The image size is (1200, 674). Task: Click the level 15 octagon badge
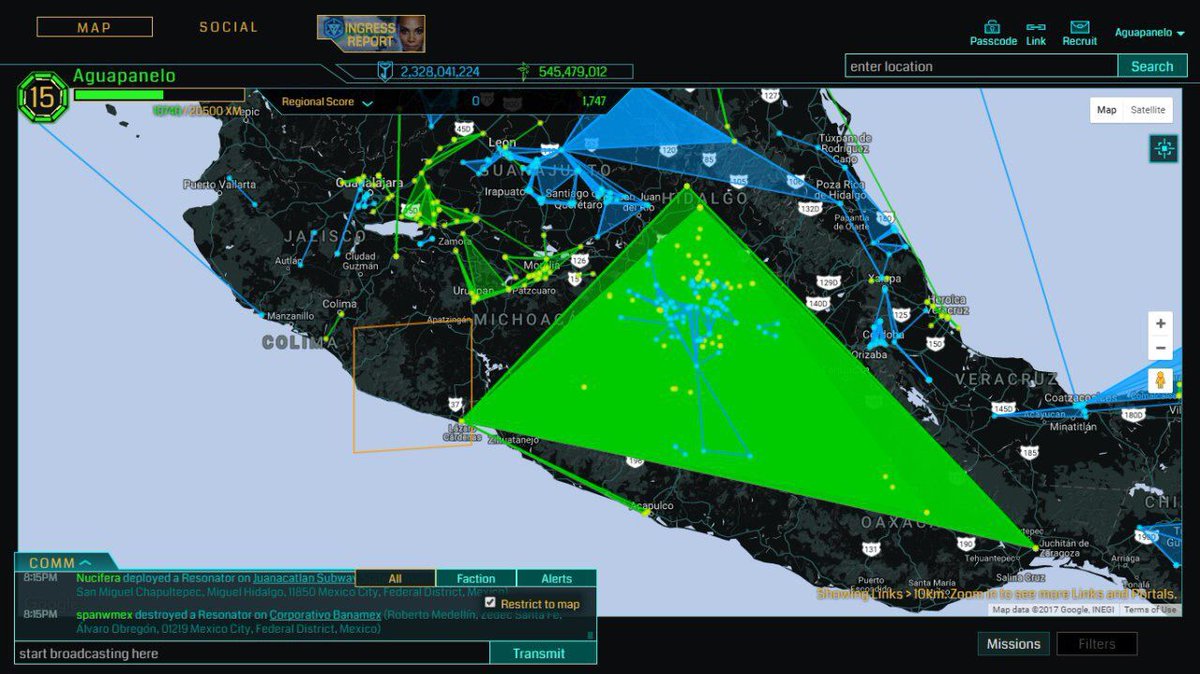pos(42,96)
